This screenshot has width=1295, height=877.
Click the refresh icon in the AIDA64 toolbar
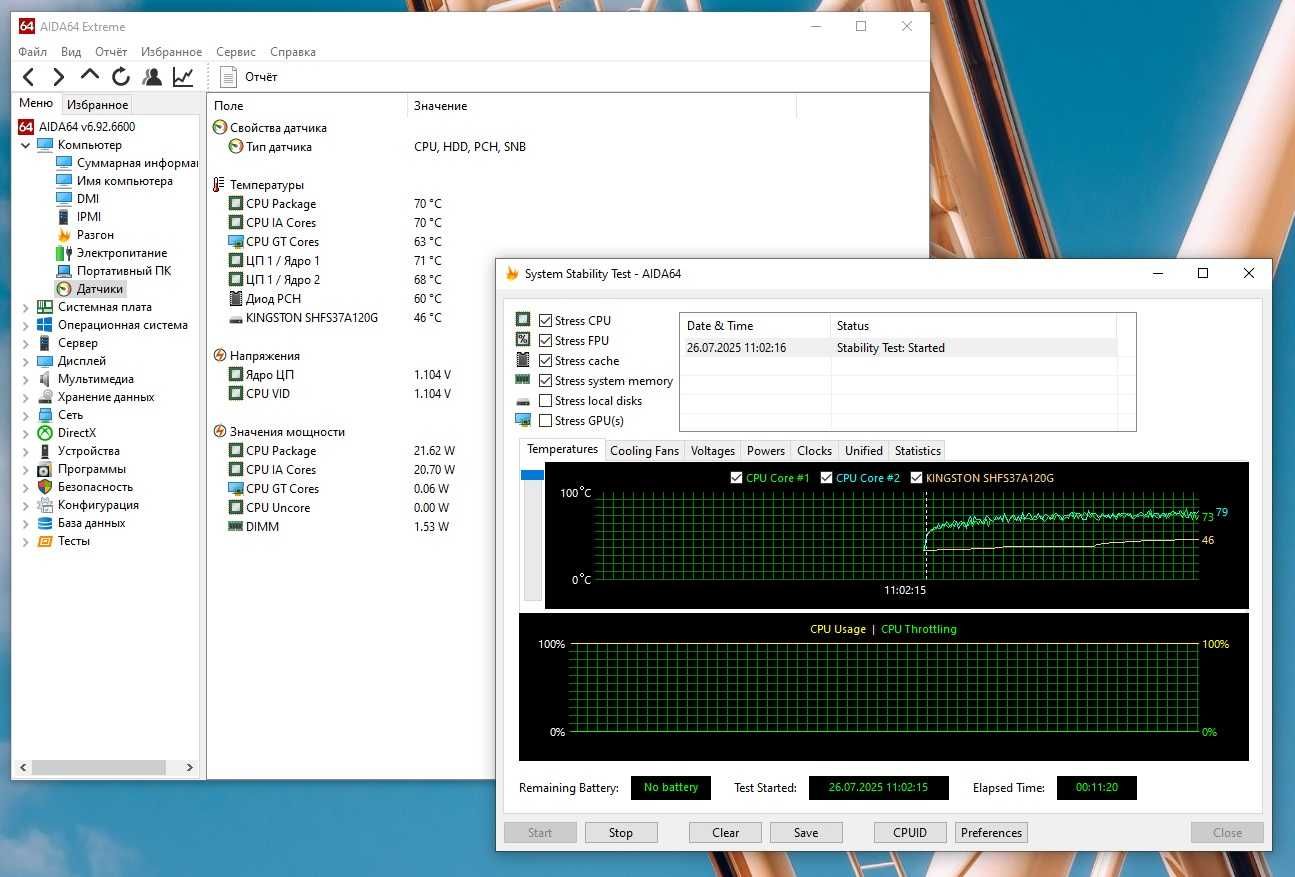[x=121, y=77]
